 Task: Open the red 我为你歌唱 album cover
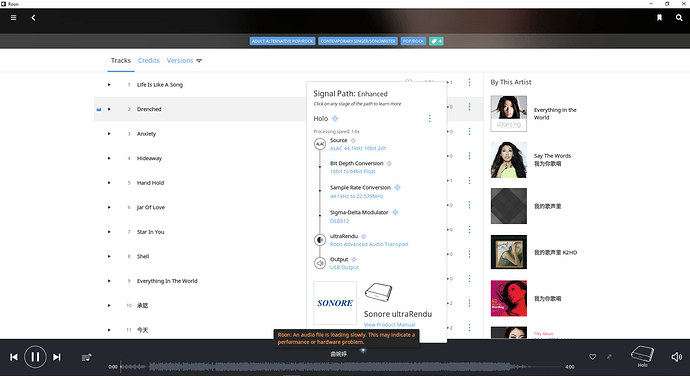pyautogui.click(x=509, y=299)
